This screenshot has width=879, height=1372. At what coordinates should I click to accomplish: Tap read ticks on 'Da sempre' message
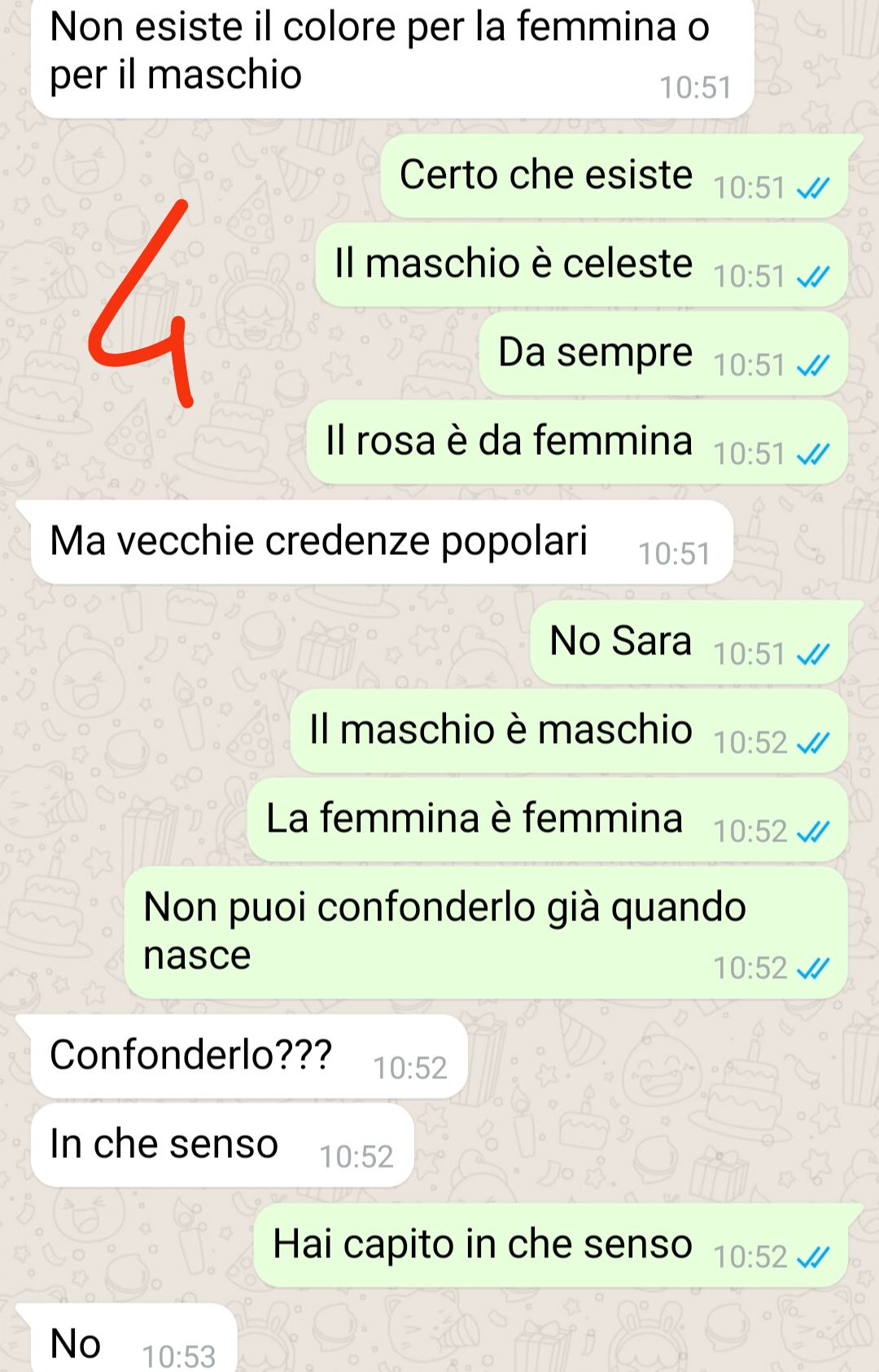813,366
